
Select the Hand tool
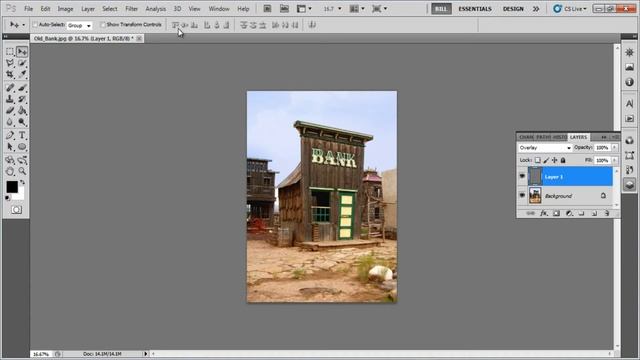10,171
